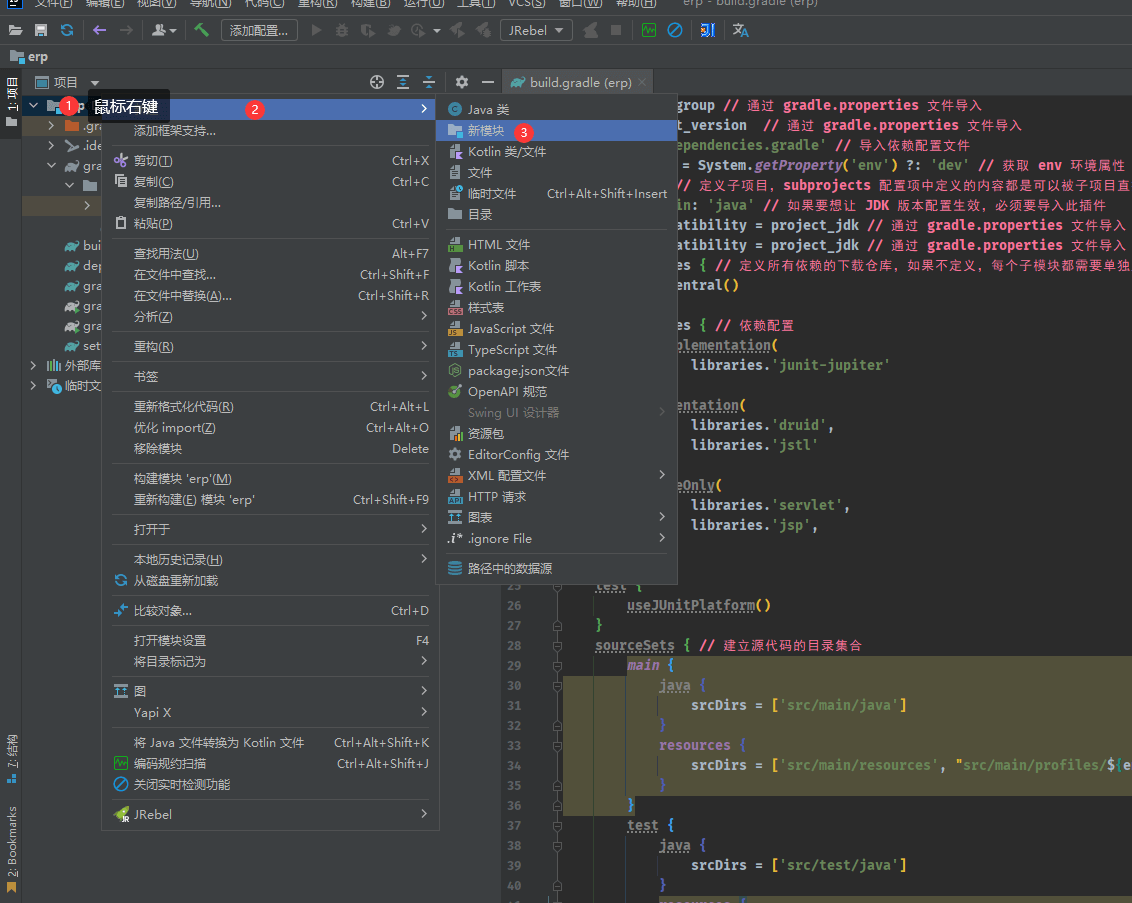Viewport: 1132px width, 903px height.
Task: Select Kotlin 类/文件 in the submenu
Action: point(506,151)
